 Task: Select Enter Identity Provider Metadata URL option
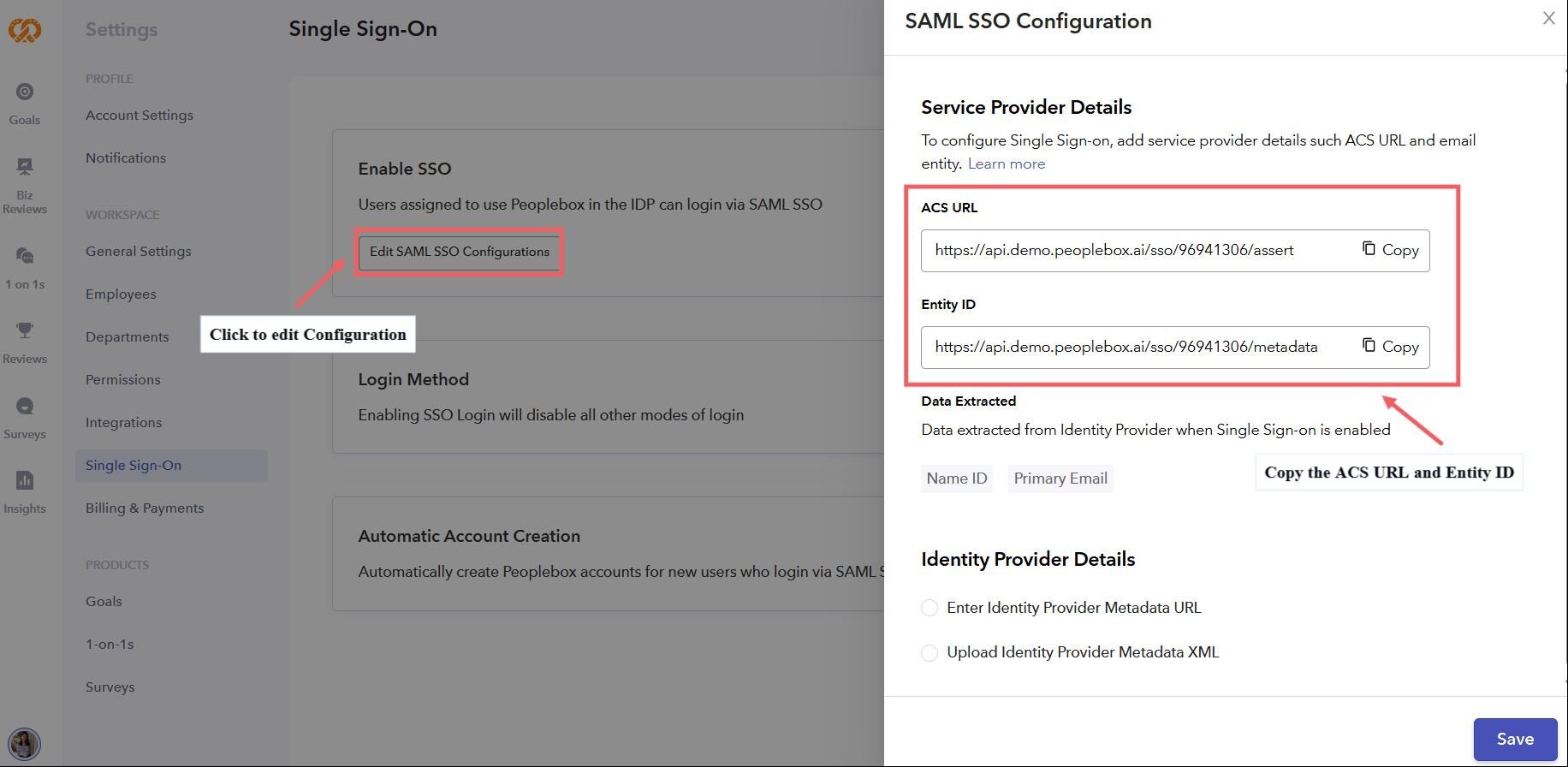[930, 608]
